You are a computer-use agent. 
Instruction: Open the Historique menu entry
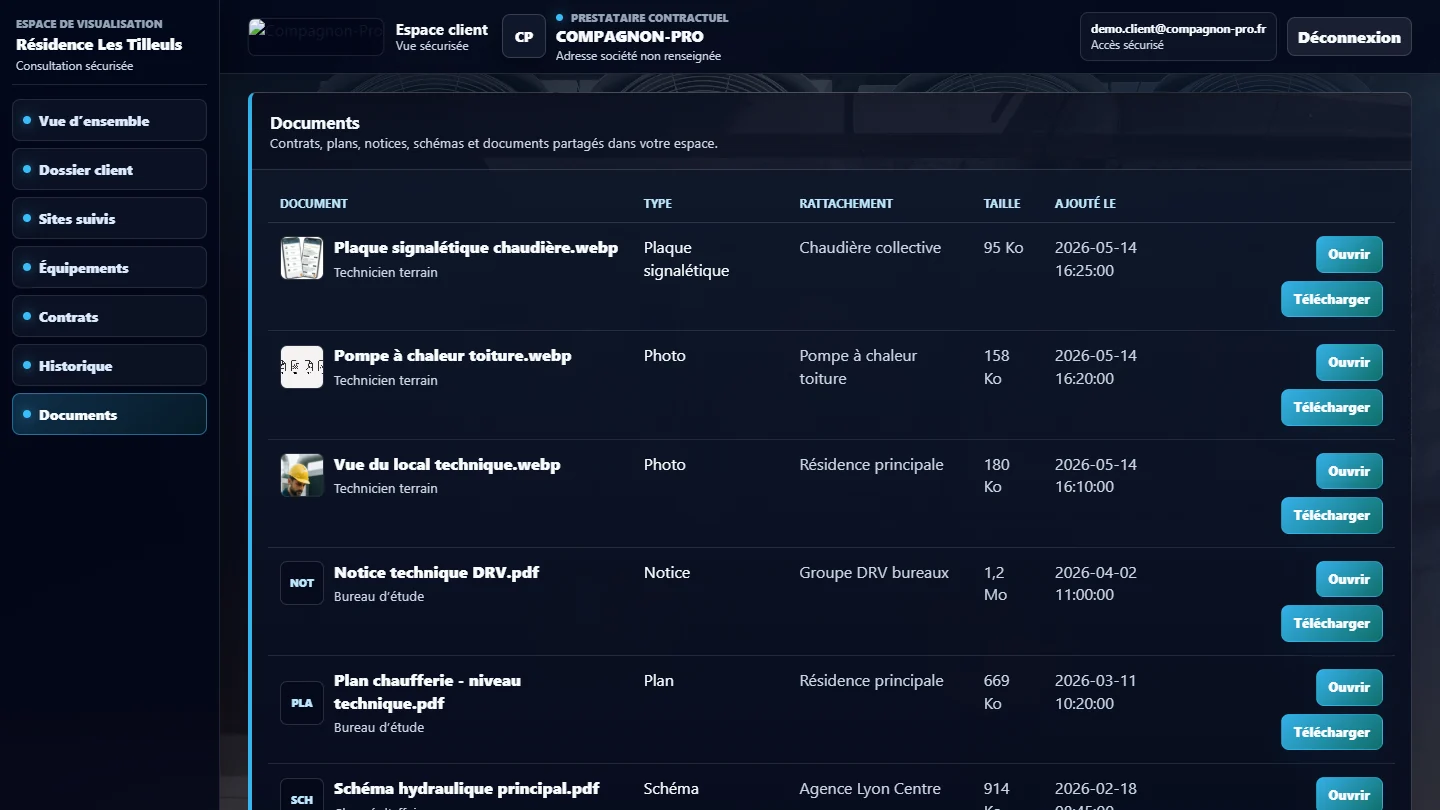109,365
